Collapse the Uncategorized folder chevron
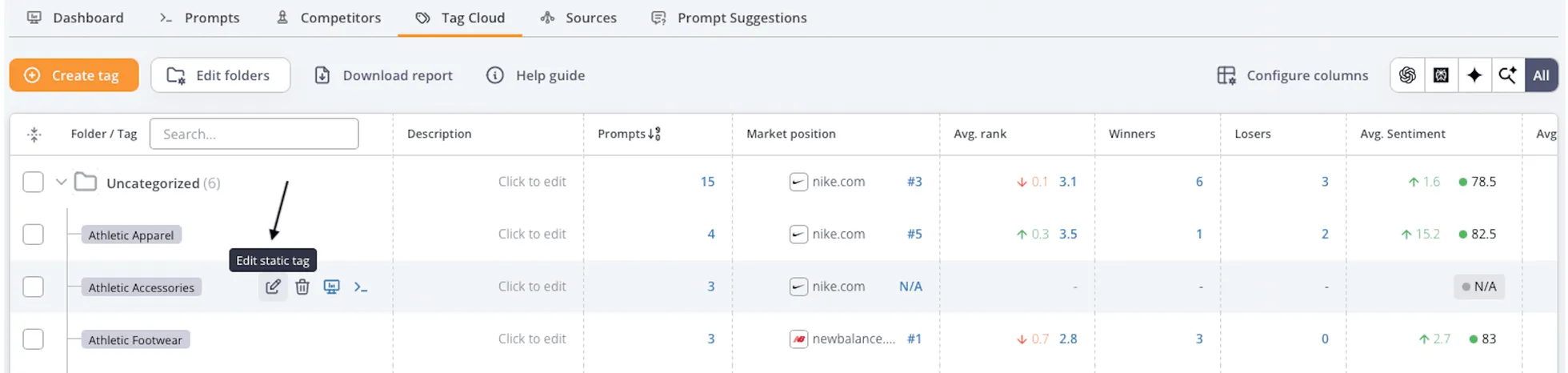This screenshot has height=373, width=1568. pyautogui.click(x=61, y=182)
